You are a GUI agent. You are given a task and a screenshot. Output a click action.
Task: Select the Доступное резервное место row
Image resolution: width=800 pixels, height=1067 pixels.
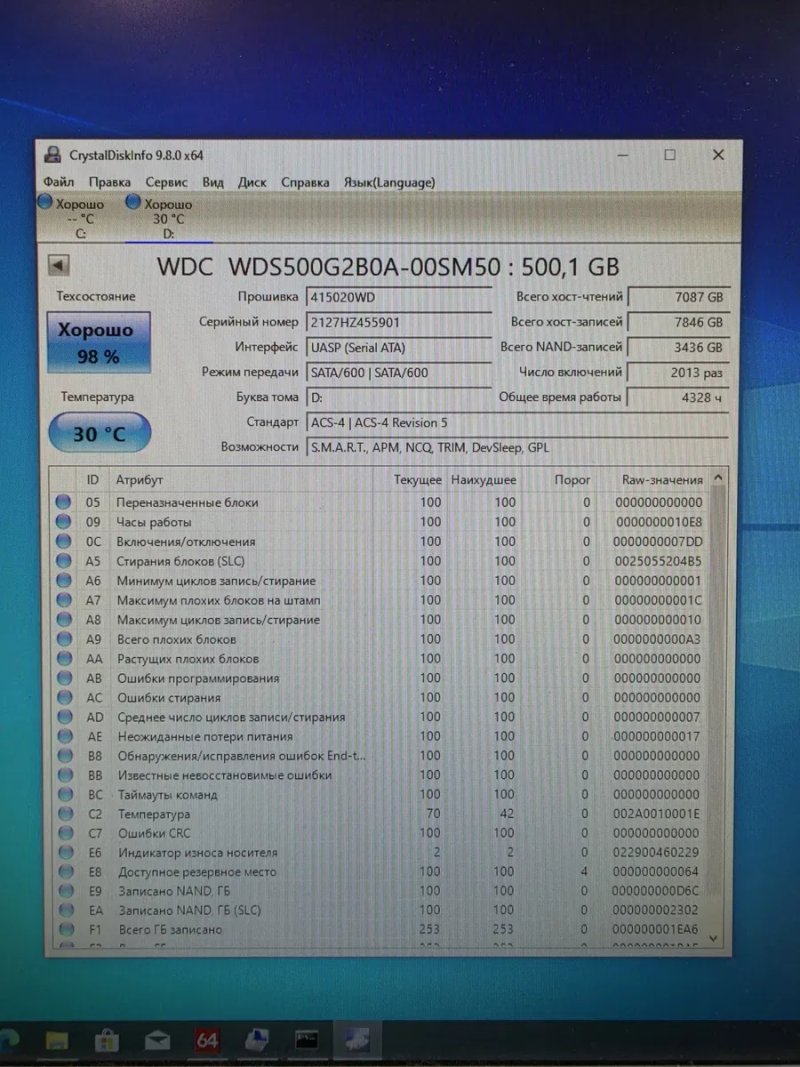381,872
